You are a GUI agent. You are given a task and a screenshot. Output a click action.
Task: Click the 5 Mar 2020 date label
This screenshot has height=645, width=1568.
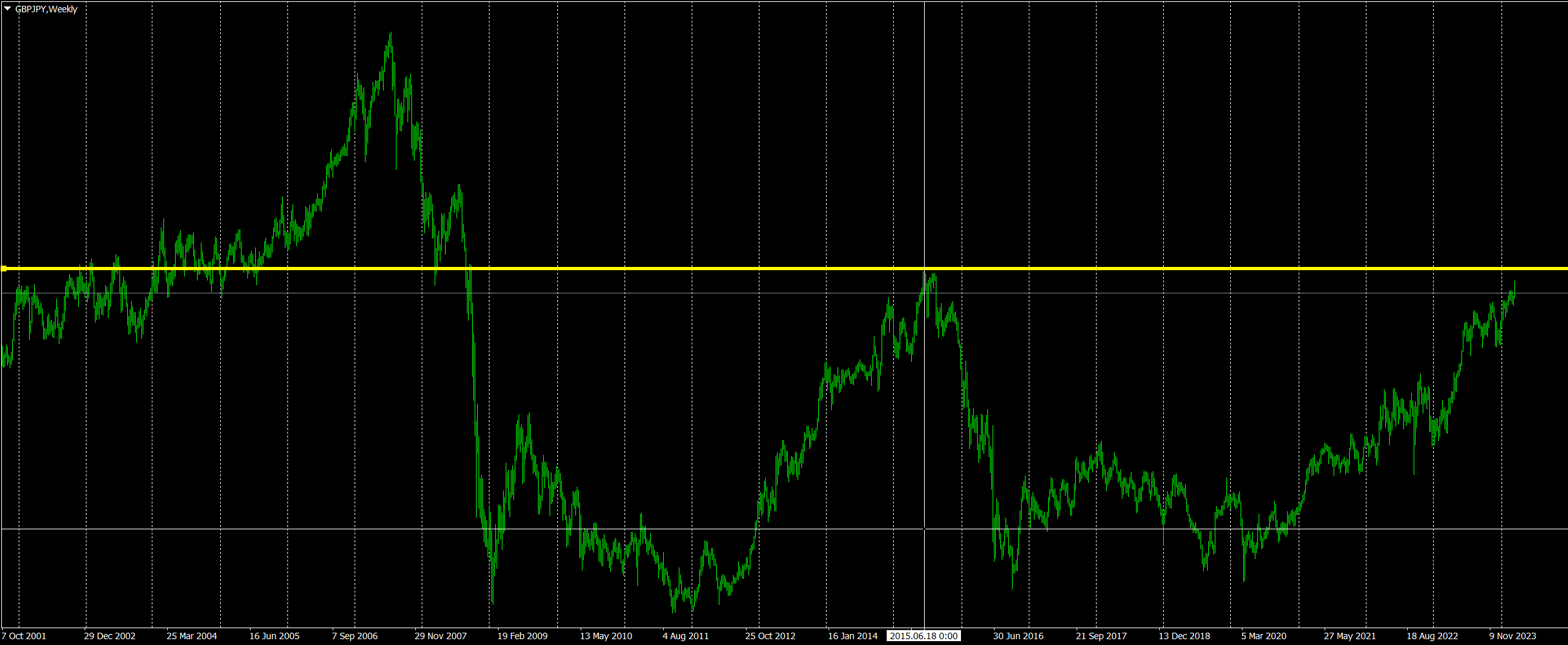tap(1264, 636)
